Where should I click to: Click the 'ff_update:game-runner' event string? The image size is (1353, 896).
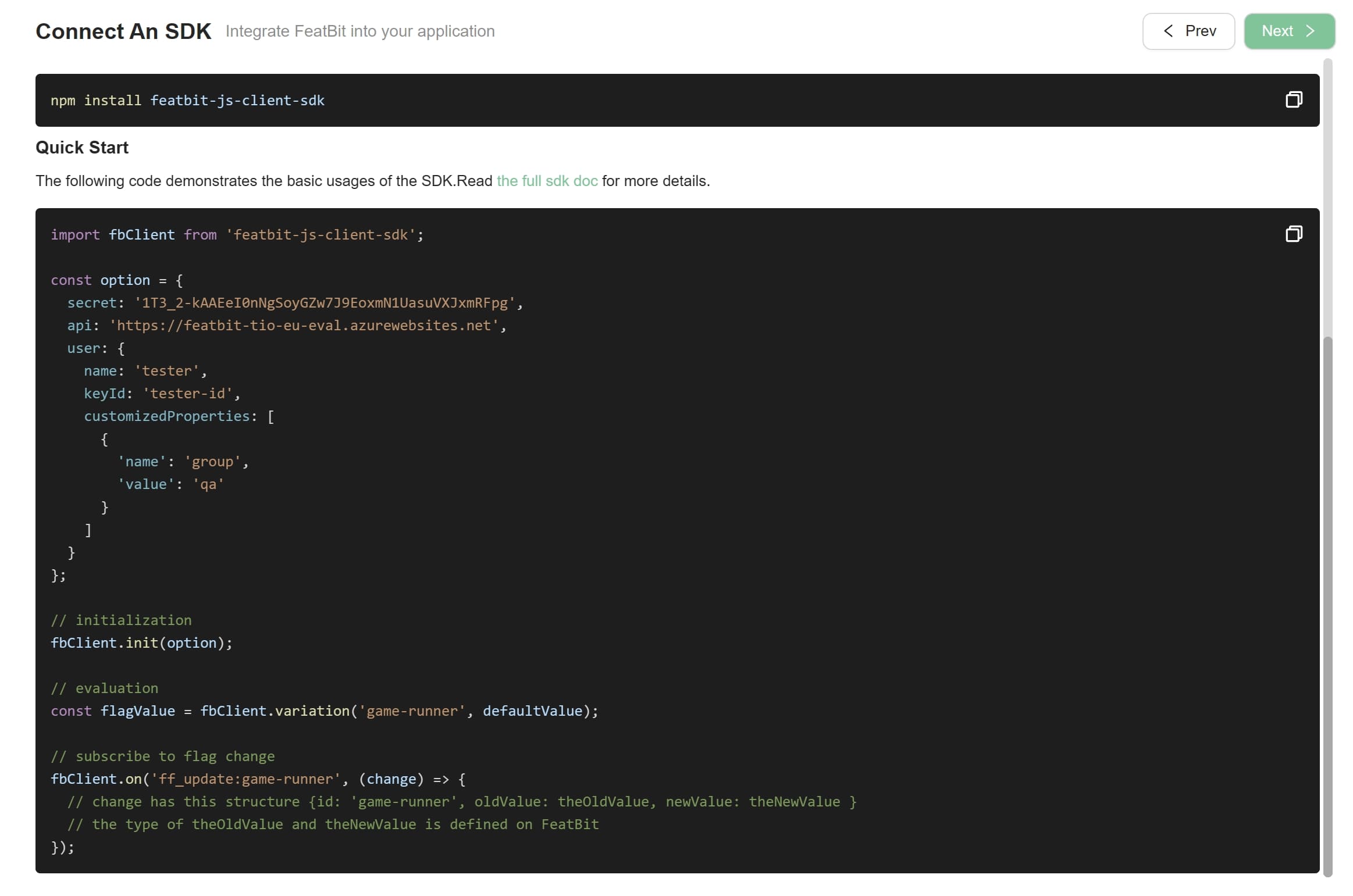coord(245,779)
